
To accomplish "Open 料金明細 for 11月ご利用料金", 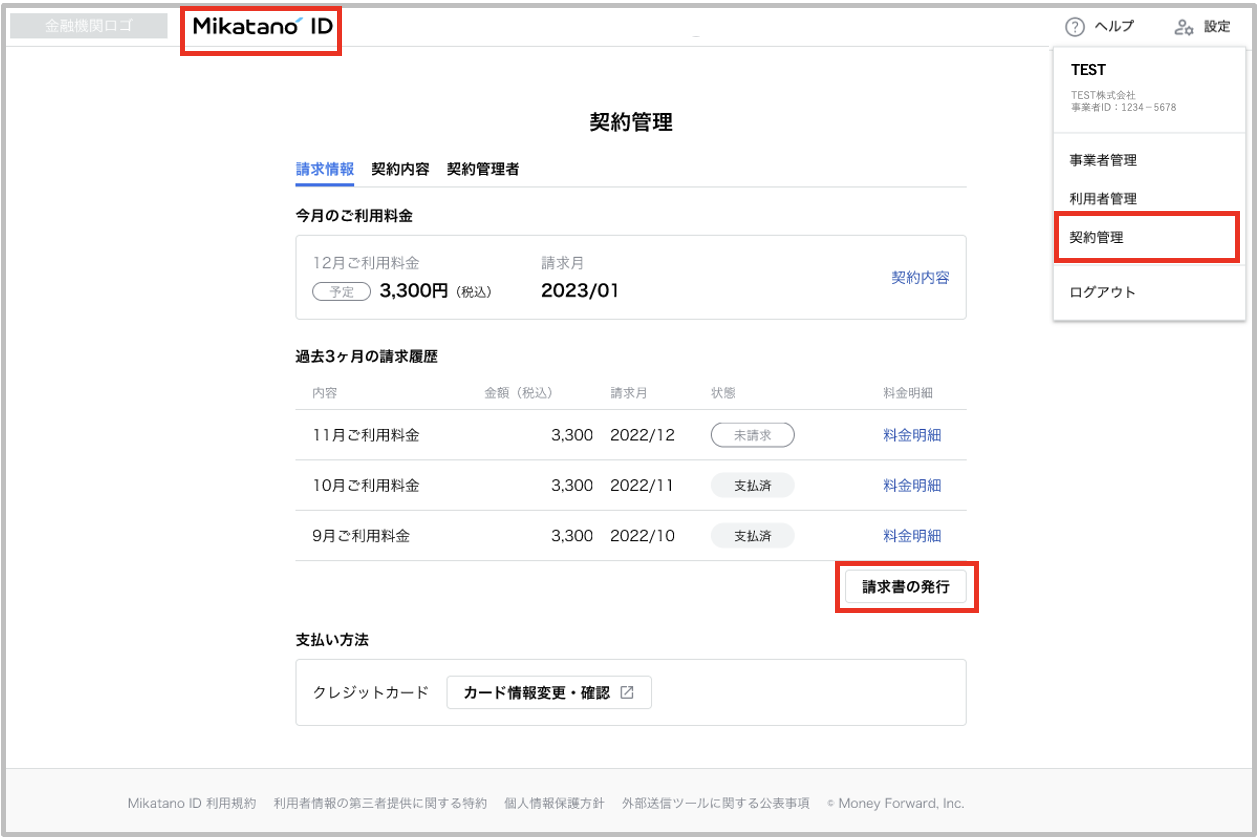I will pos(912,435).
